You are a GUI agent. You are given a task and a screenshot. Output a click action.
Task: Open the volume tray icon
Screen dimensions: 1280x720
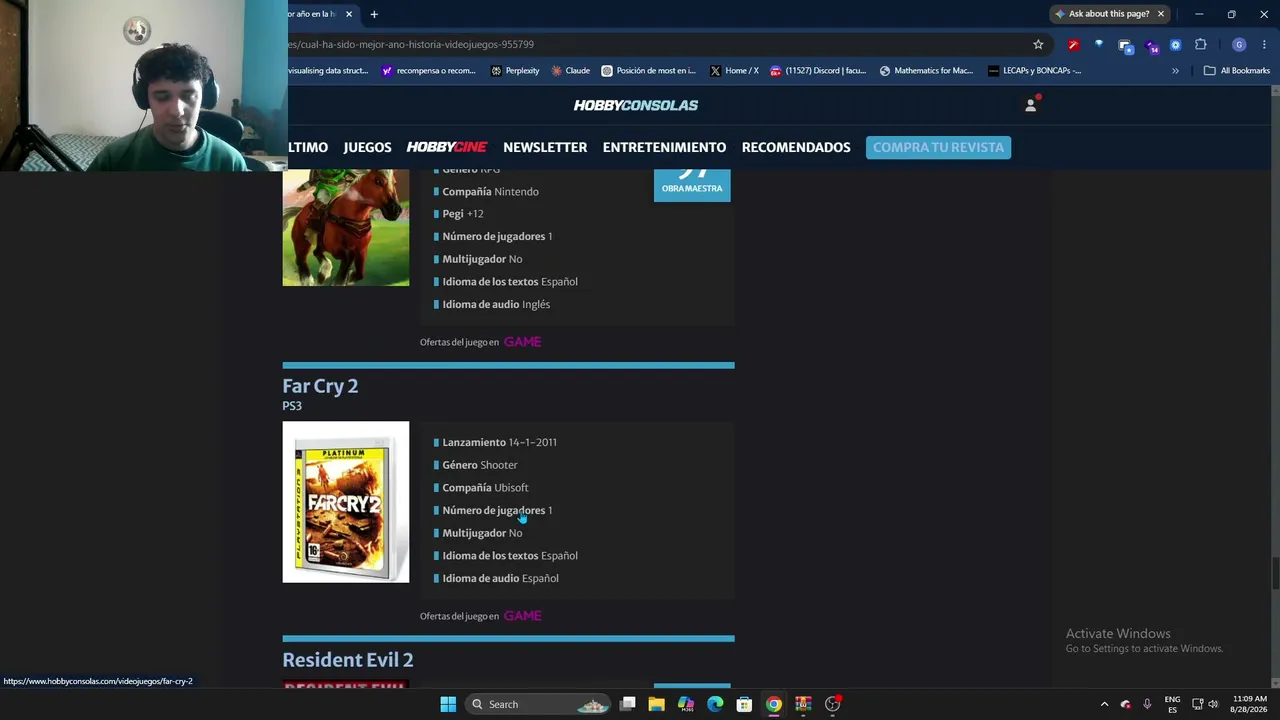(1213, 704)
